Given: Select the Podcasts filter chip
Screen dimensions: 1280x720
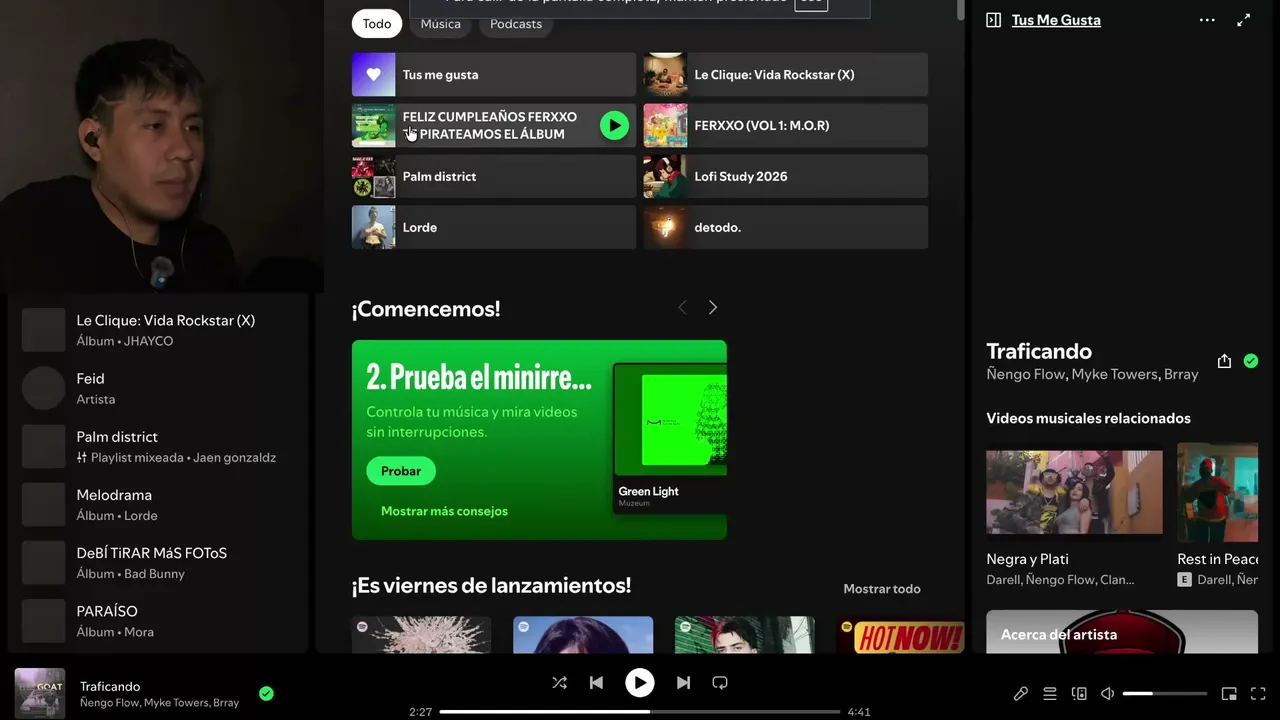Looking at the screenshot, I should pos(516,24).
